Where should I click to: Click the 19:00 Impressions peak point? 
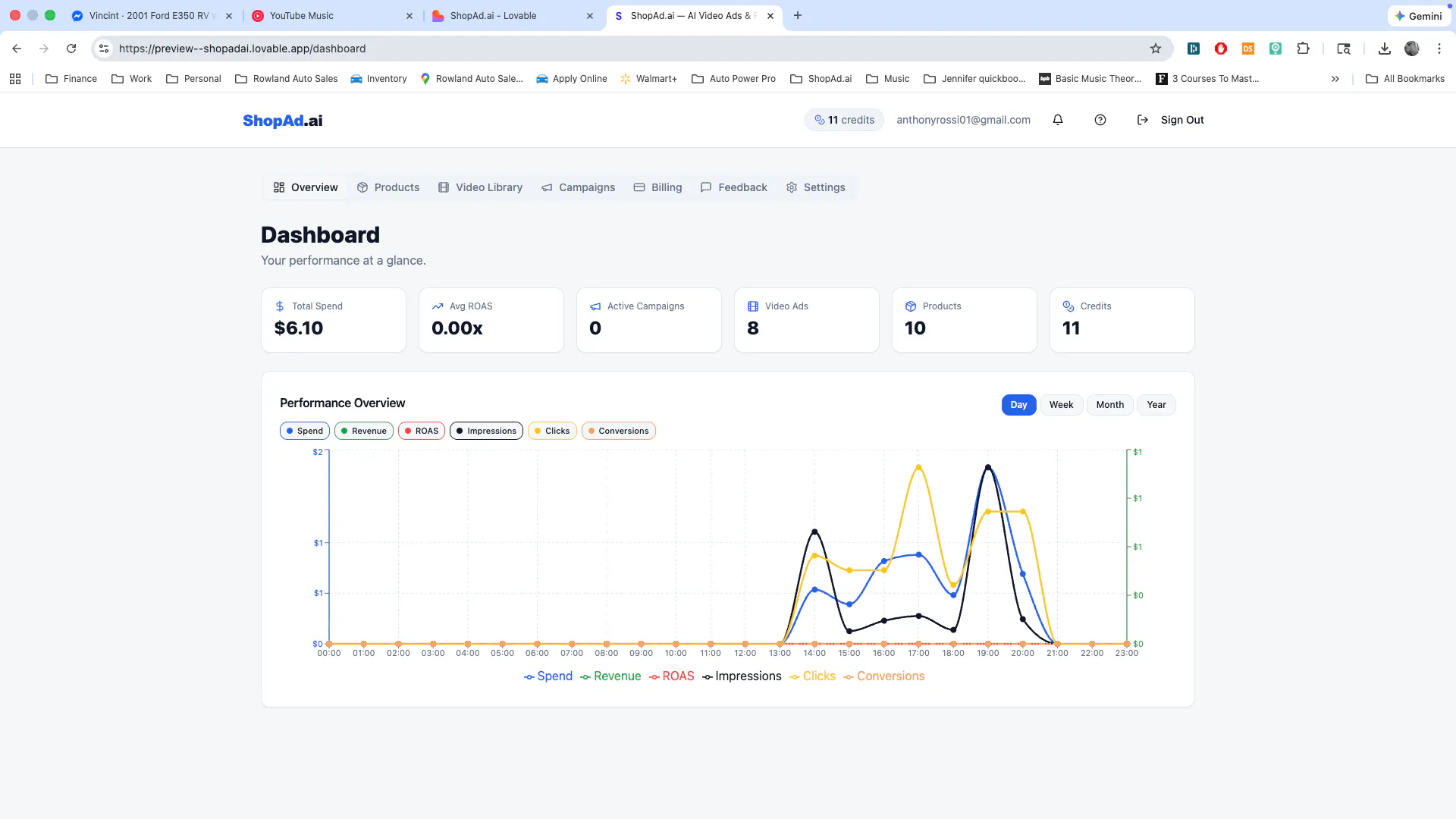[x=987, y=467]
